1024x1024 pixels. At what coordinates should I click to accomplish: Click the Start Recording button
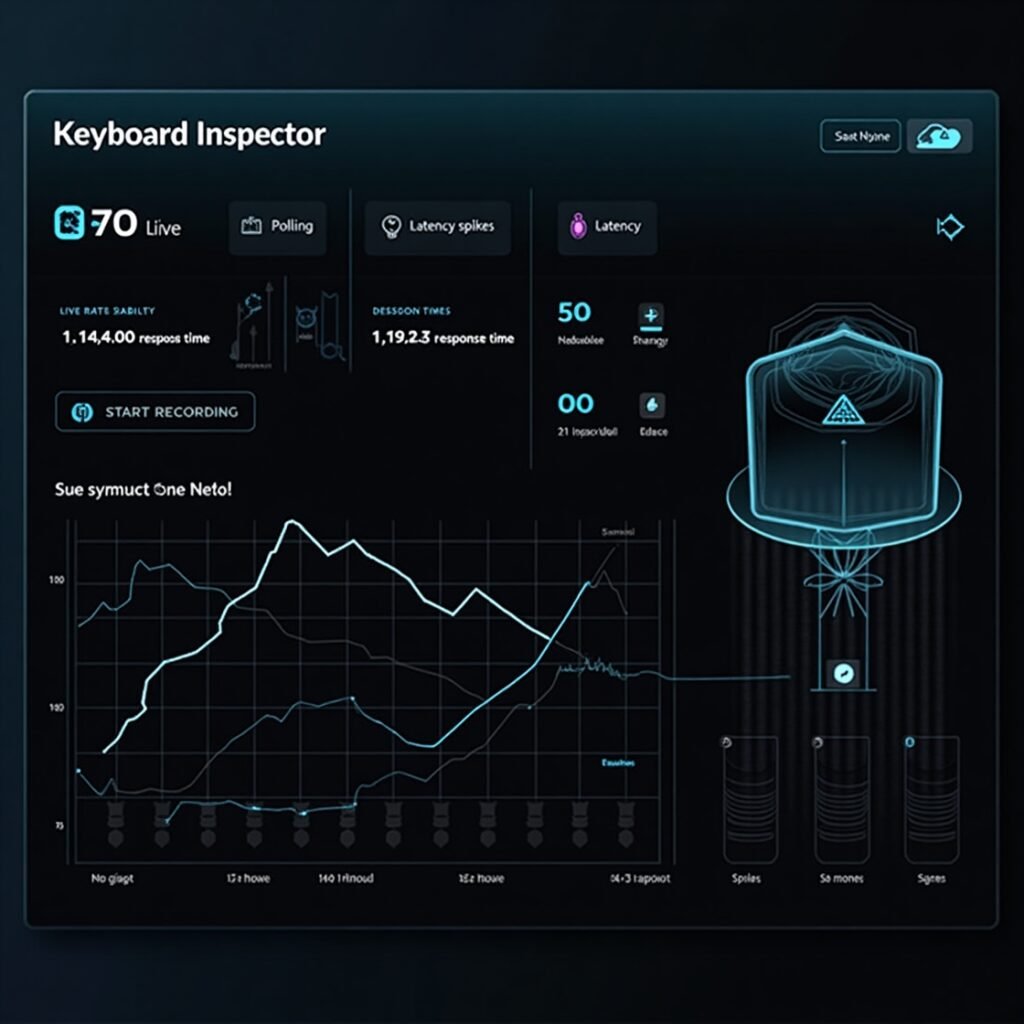tap(154, 412)
